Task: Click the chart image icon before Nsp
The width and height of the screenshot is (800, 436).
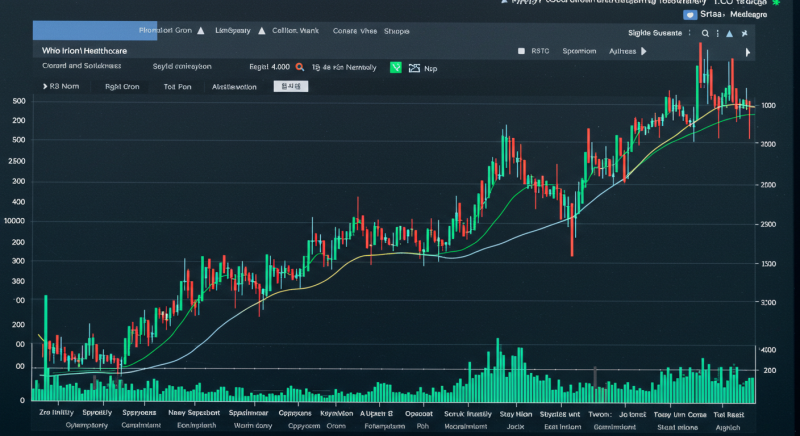Action: coord(414,68)
